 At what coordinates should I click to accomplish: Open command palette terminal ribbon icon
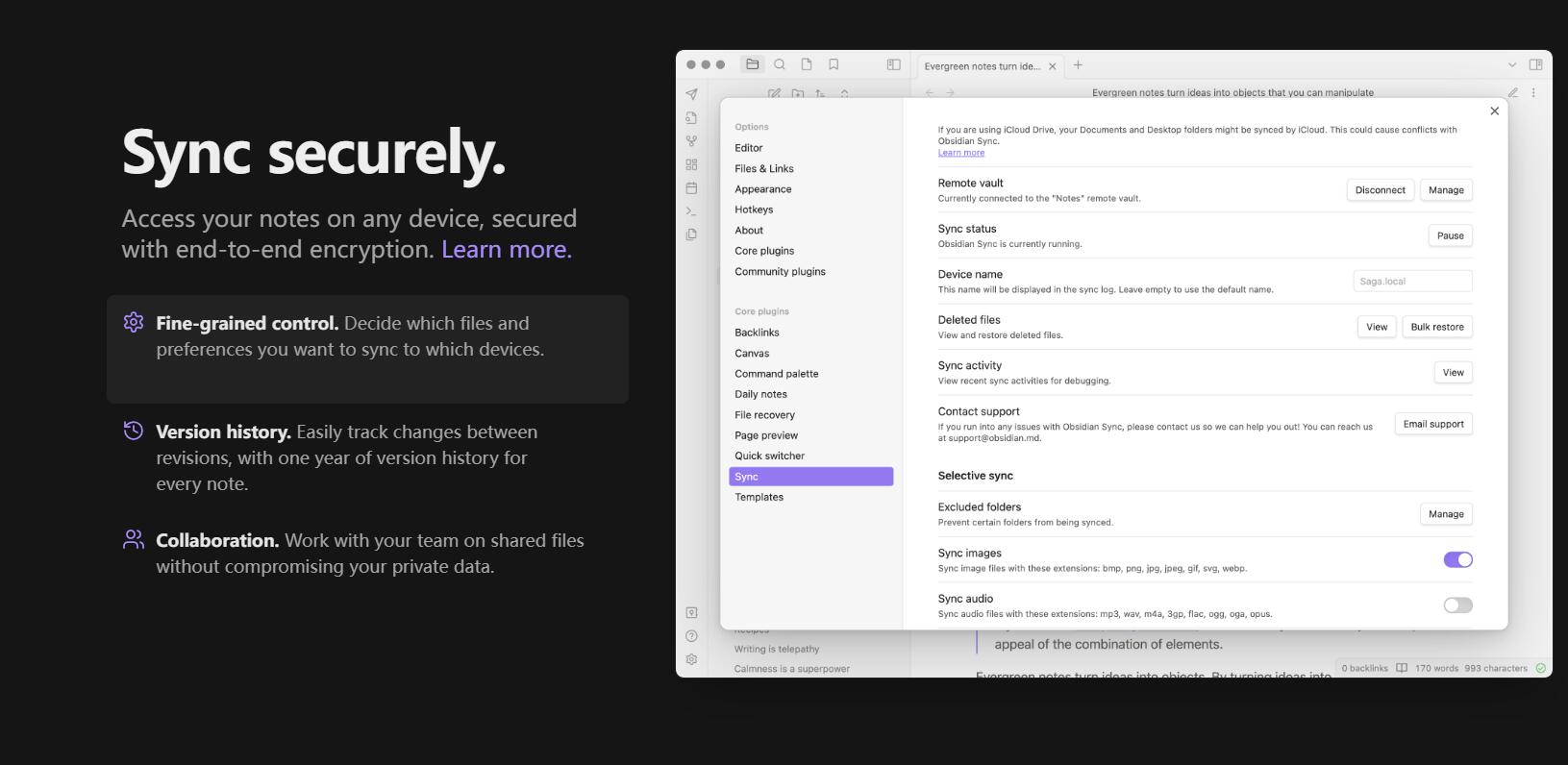point(691,211)
